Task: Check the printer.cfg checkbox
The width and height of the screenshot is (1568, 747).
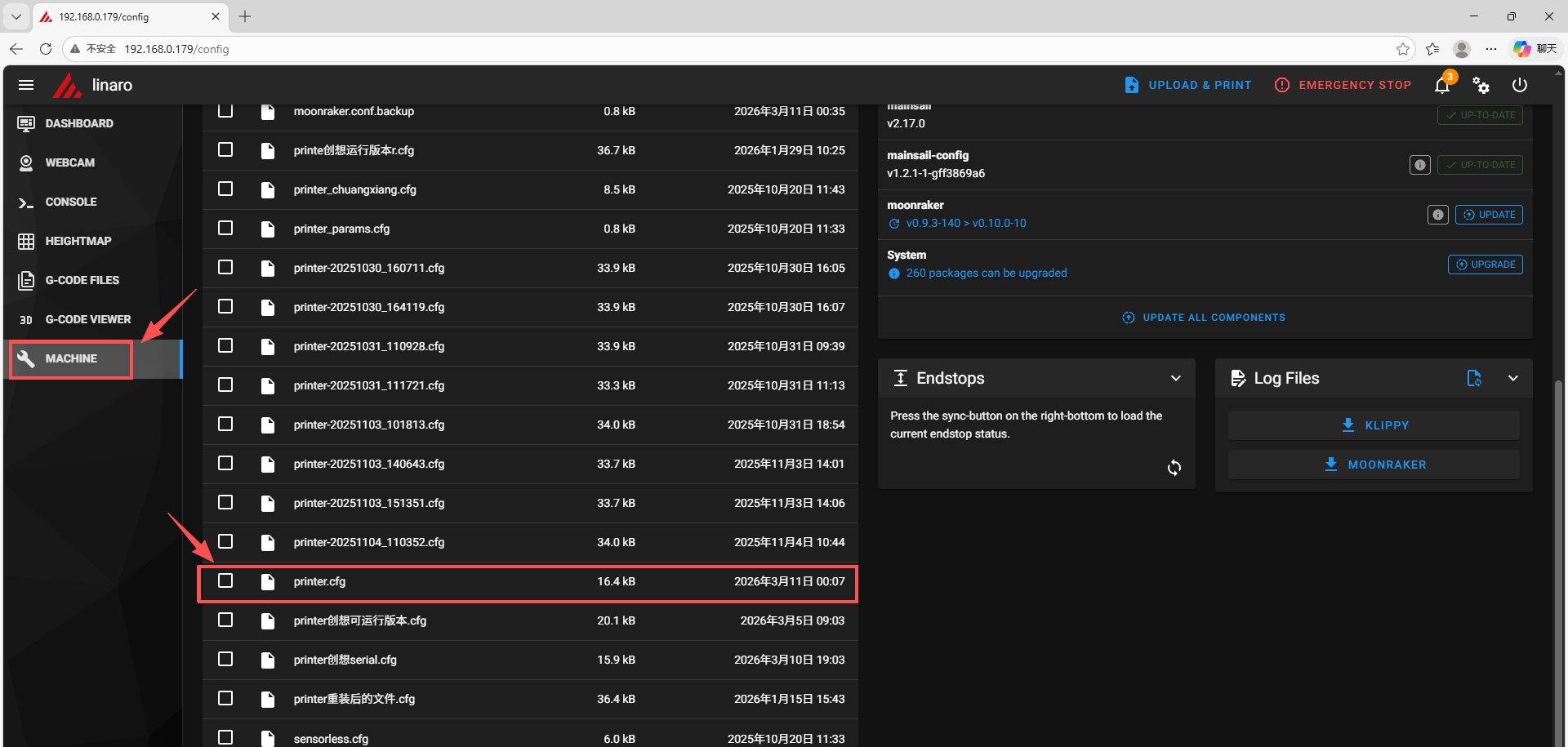Action: (x=225, y=581)
